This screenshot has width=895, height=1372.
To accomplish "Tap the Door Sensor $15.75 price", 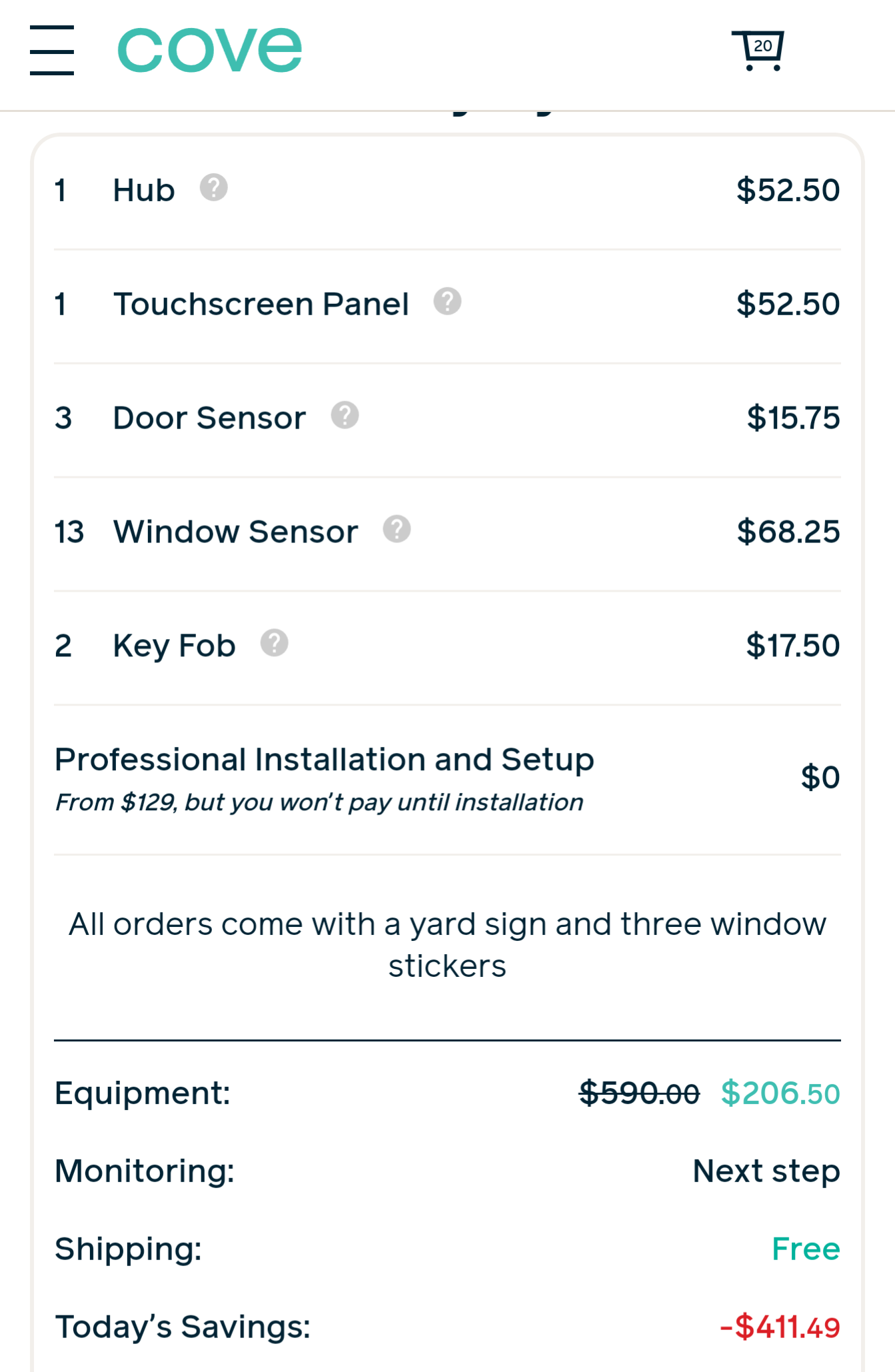I will pyautogui.click(x=792, y=418).
